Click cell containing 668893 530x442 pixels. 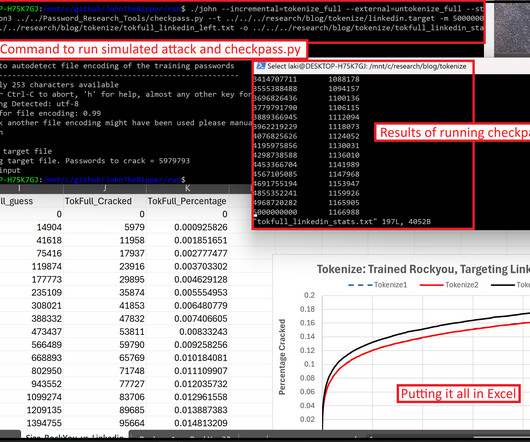(x=31, y=358)
